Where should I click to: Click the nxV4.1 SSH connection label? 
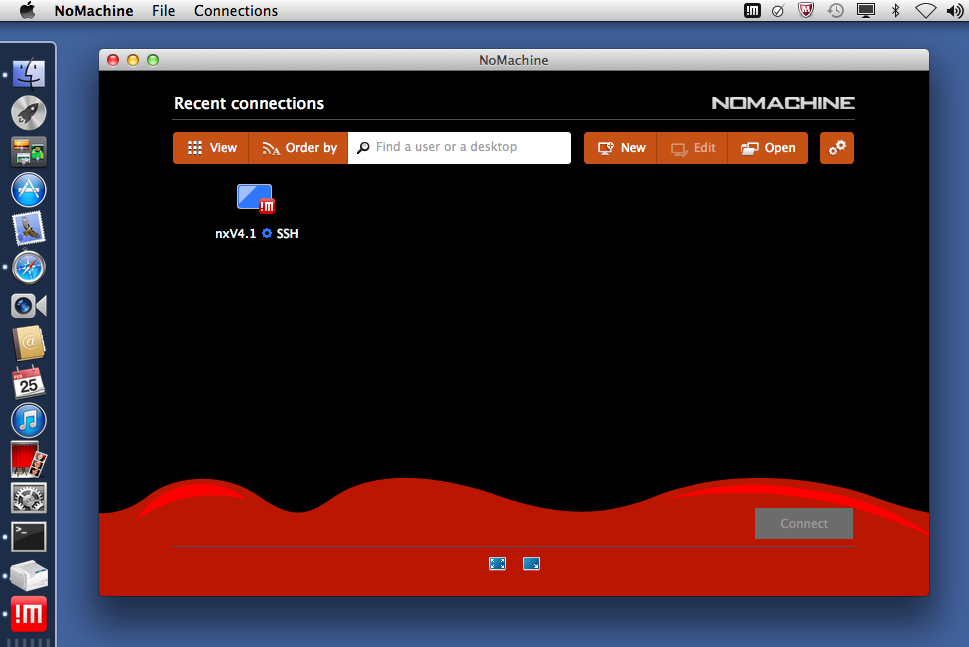pos(256,234)
